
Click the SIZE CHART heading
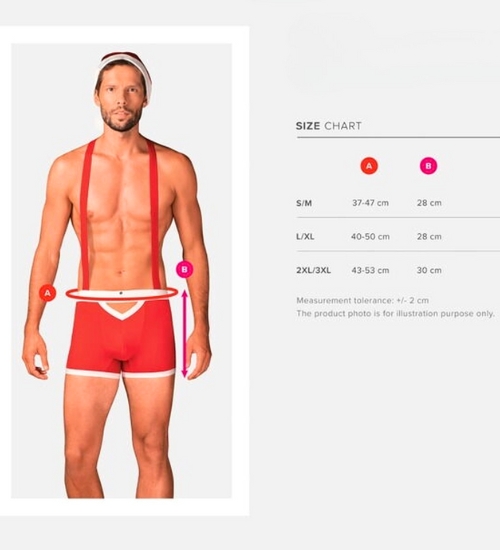pyautogui.click(x=328, y=126)
